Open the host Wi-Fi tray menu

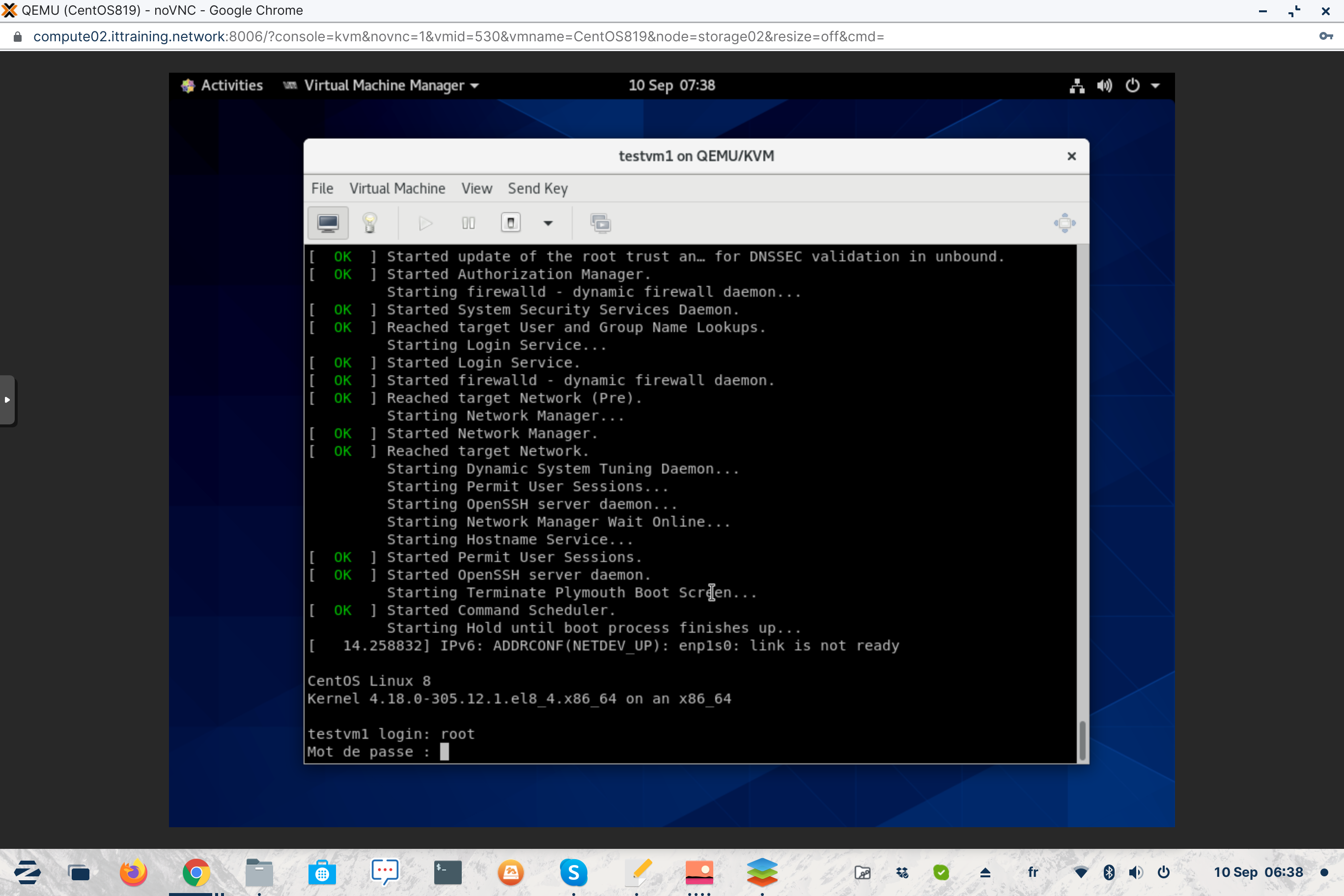(1081, 872)
